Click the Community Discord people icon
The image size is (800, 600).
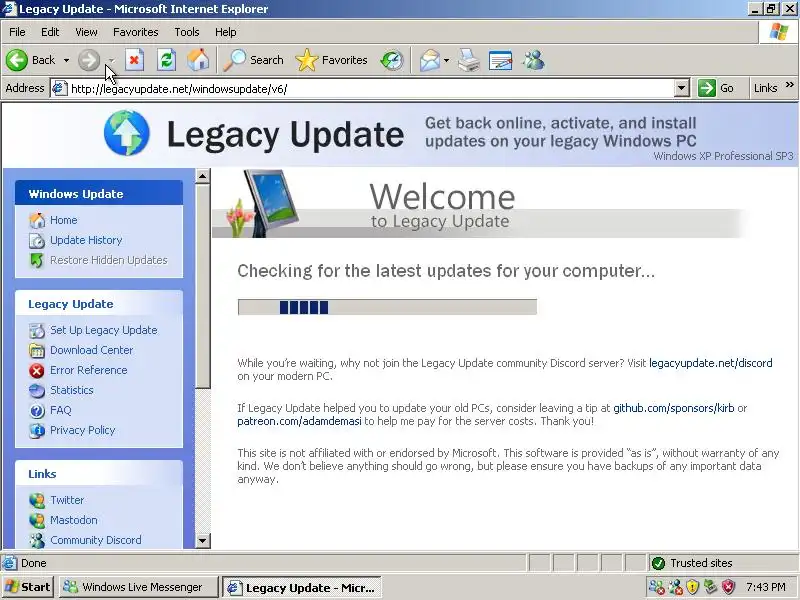tap(37, 540)
